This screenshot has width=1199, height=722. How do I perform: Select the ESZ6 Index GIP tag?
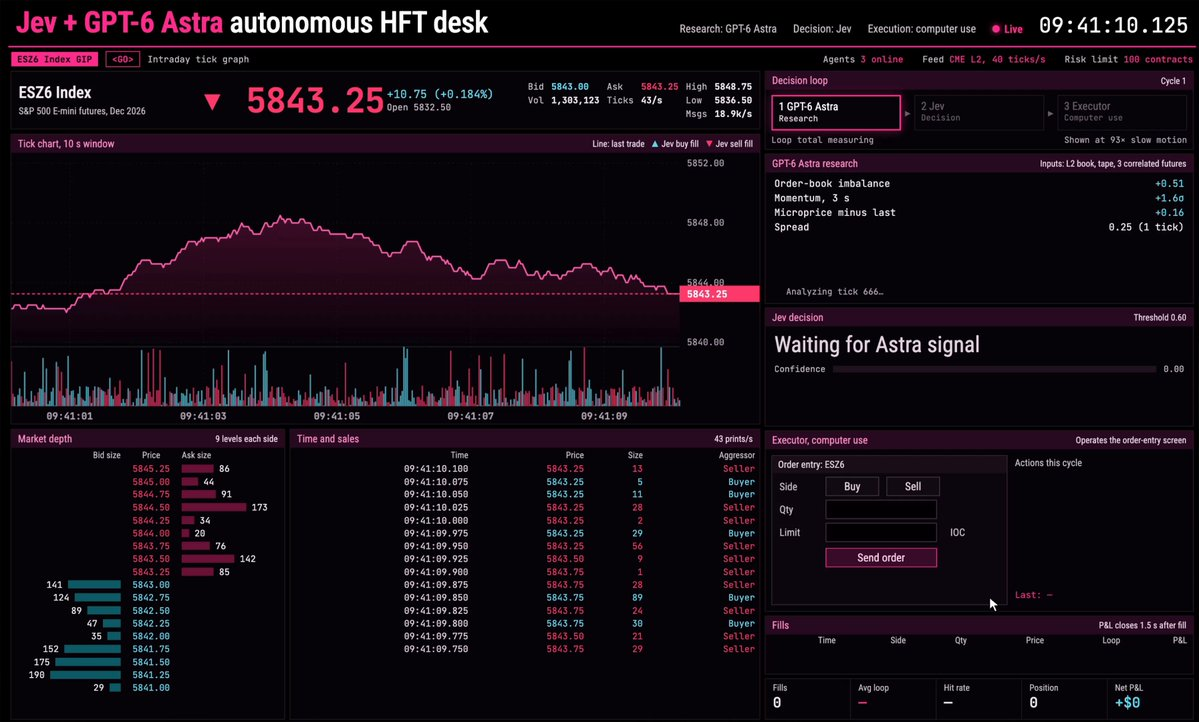[x=54, y=59]
